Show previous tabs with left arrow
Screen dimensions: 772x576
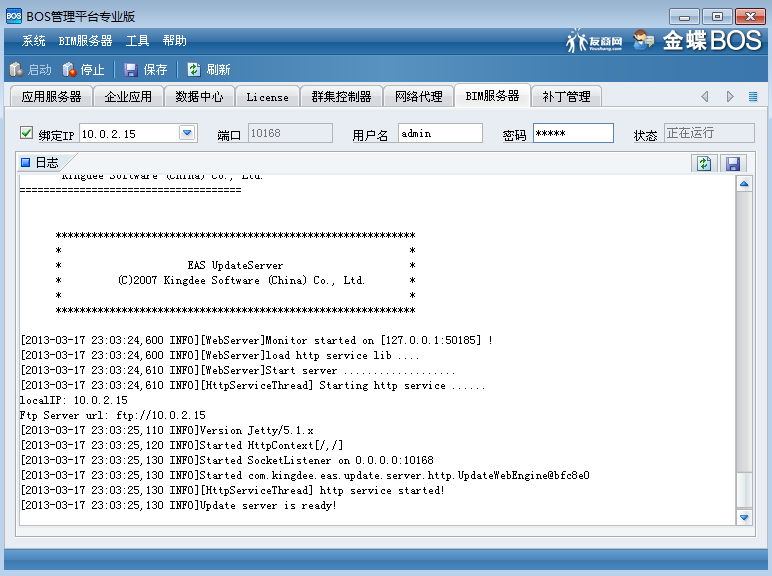(x=705, y=96)
